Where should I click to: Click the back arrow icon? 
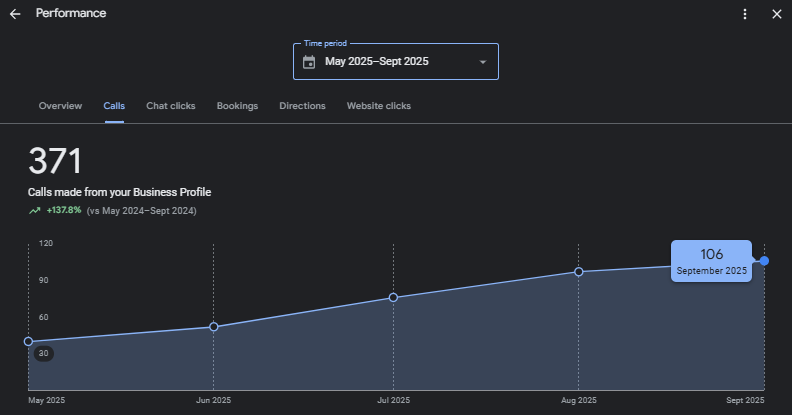[15, 14]
